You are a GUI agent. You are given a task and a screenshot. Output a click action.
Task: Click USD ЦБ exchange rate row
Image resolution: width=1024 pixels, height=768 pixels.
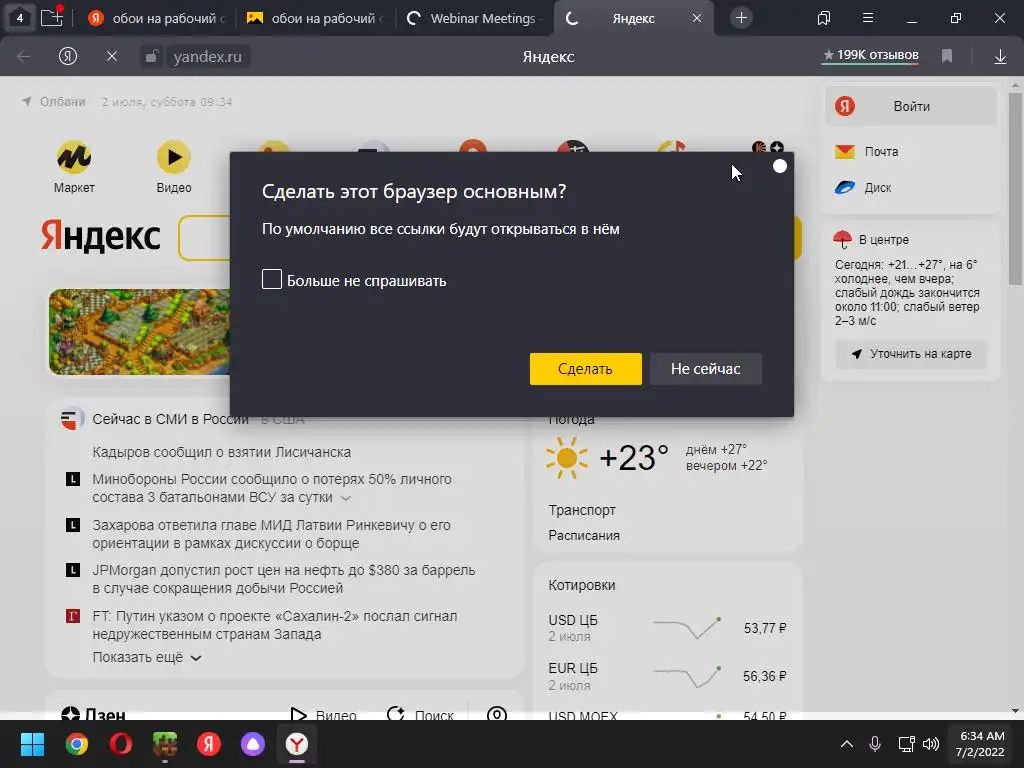pos(667,628)
